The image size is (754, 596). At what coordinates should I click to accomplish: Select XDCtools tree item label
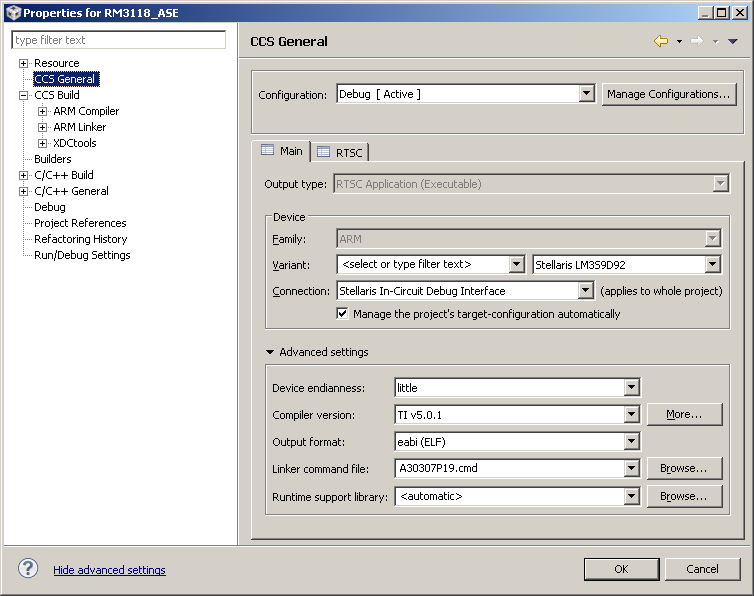tap(75, 143)
